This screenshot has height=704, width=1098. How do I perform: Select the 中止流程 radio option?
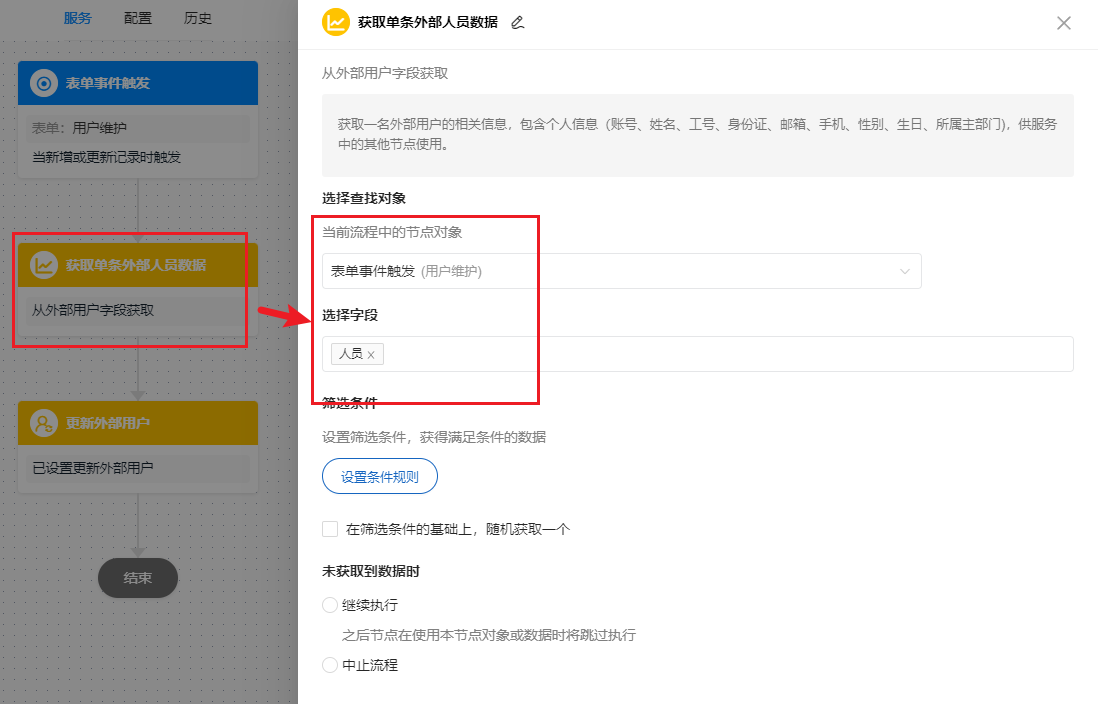(x=330, y=664)
